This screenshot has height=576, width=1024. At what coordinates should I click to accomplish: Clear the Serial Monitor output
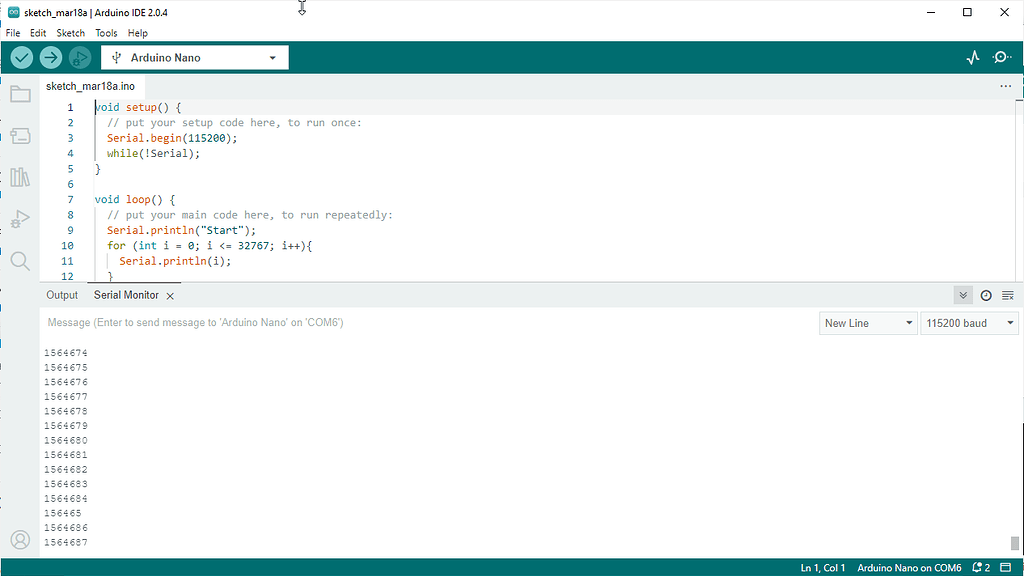[1008, 295]
